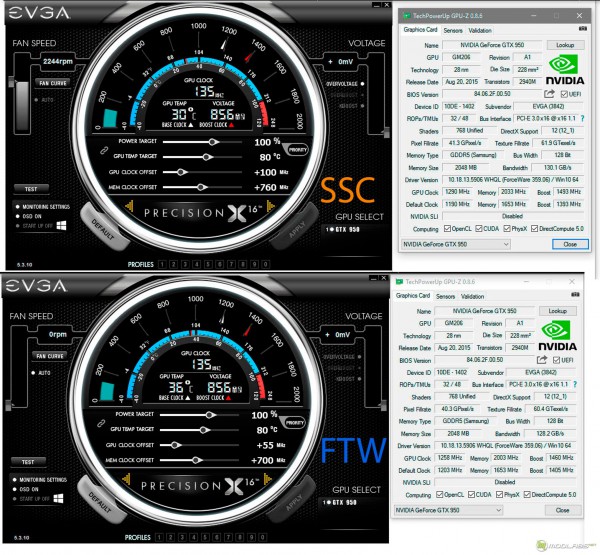600x555 pixels.
Task: Open Graphics Card tab in lower GPU-Z window
Action: [413, 295]
